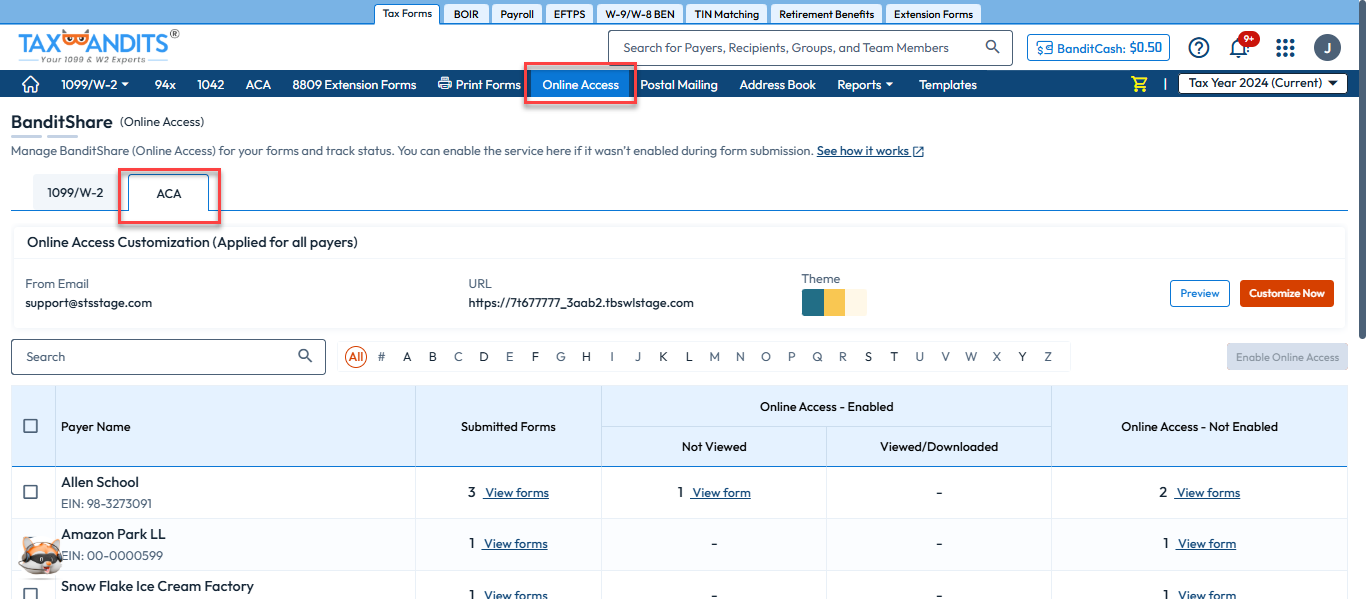Filter payers by the # symbol
Image resolution: width=1366 pixels, height=599 pixels.
click(x=381, y=357)
